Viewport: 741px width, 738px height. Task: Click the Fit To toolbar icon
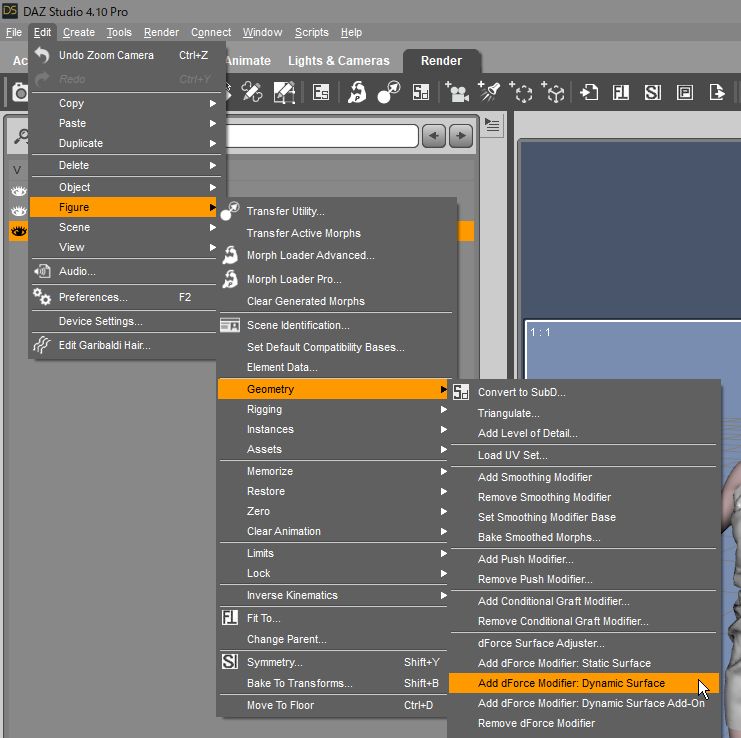pos(620,92)
